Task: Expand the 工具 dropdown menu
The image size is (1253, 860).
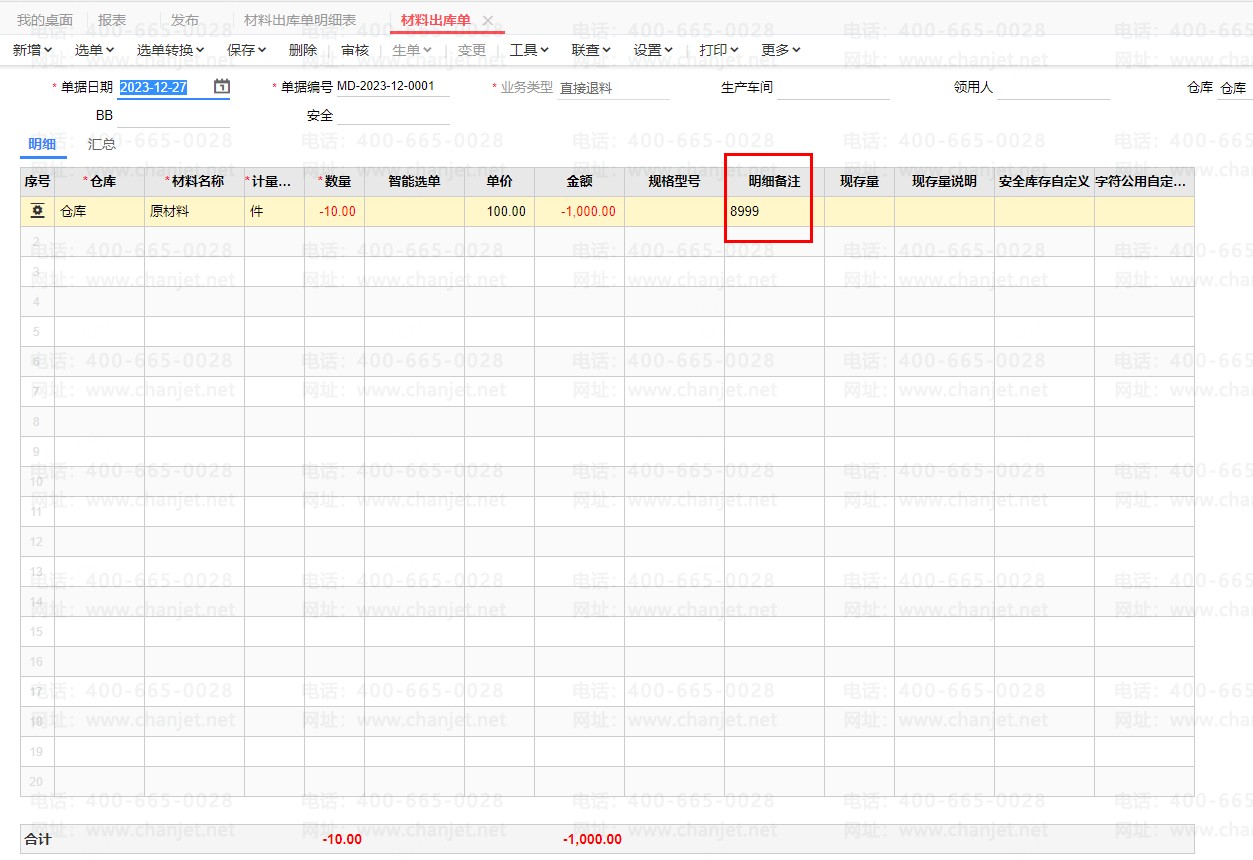Action: (529, 49)
